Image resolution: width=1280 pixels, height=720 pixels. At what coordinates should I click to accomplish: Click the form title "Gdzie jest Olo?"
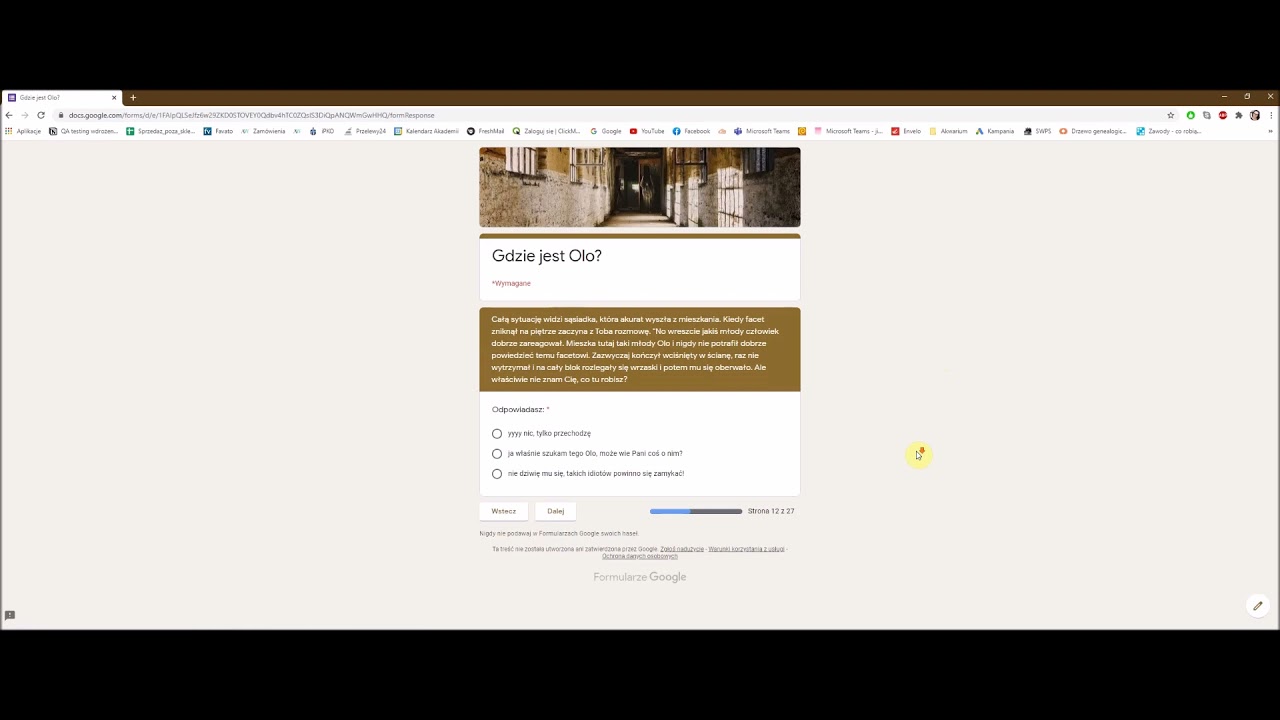pos(547,256)
